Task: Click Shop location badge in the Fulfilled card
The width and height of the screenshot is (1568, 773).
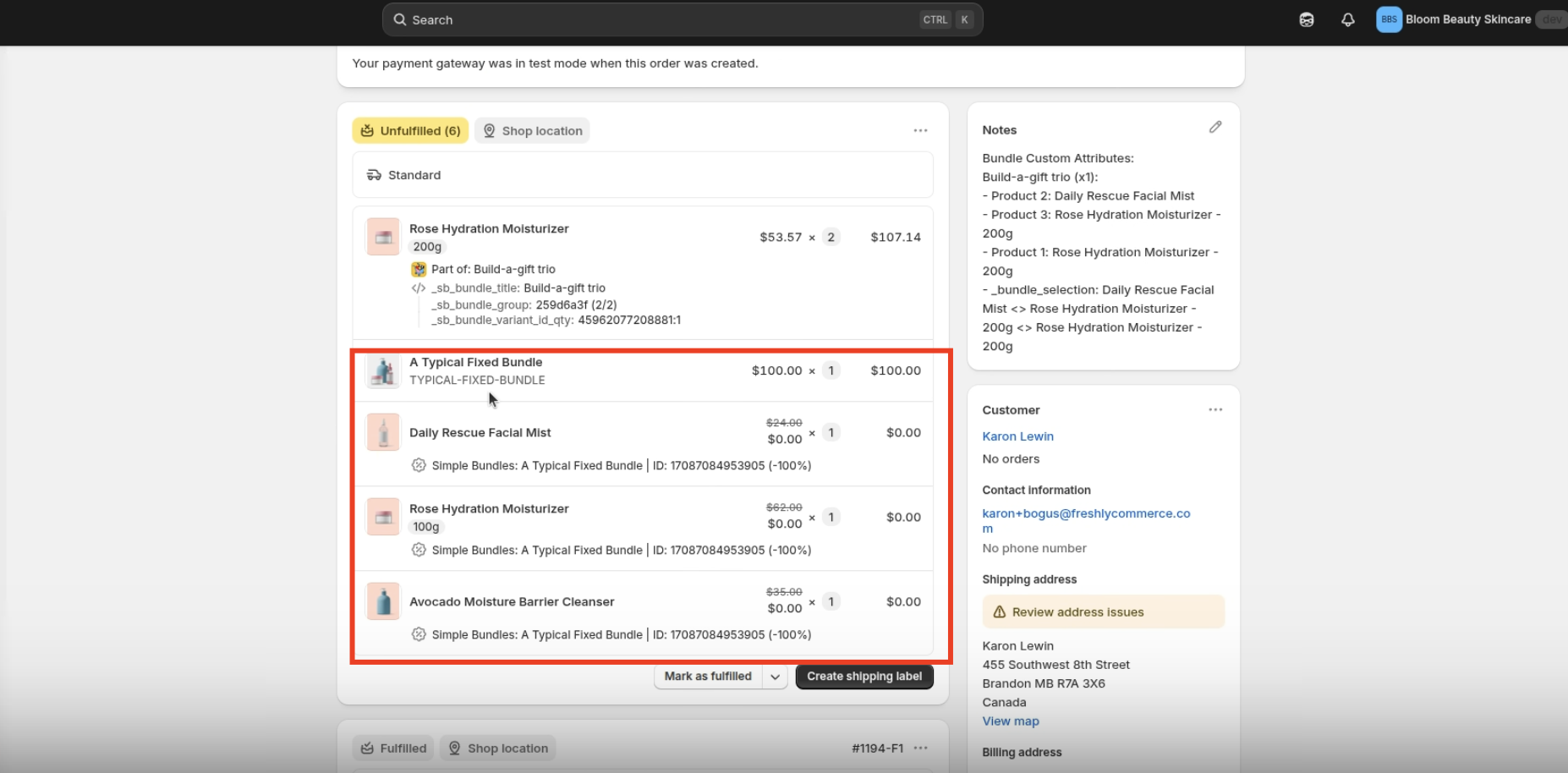Action: (x=498, y=748)
